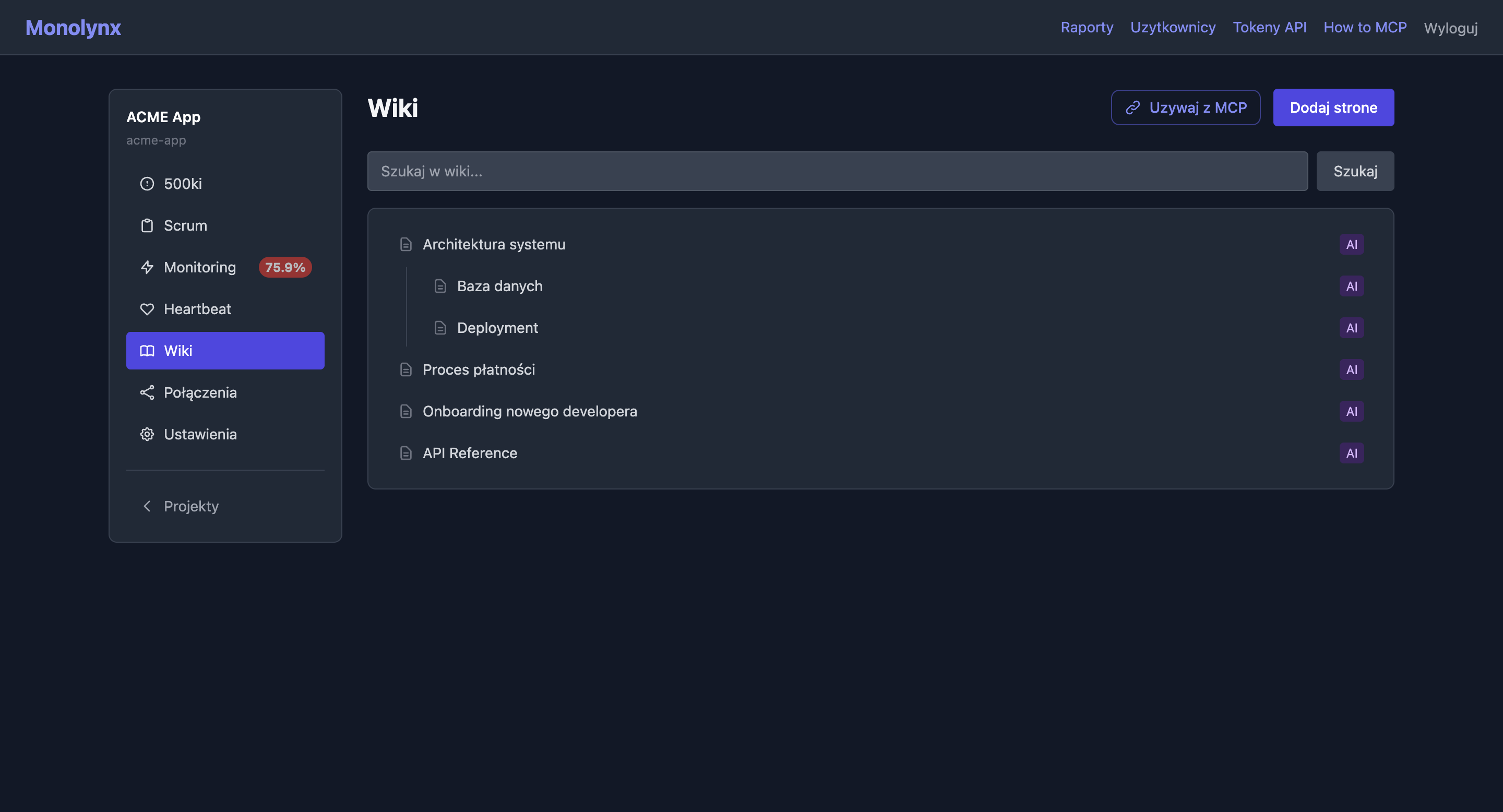Click the link icon inside Uzywaj z MCP
This screenshot has width=1503, height=812.
[1132, 108]
